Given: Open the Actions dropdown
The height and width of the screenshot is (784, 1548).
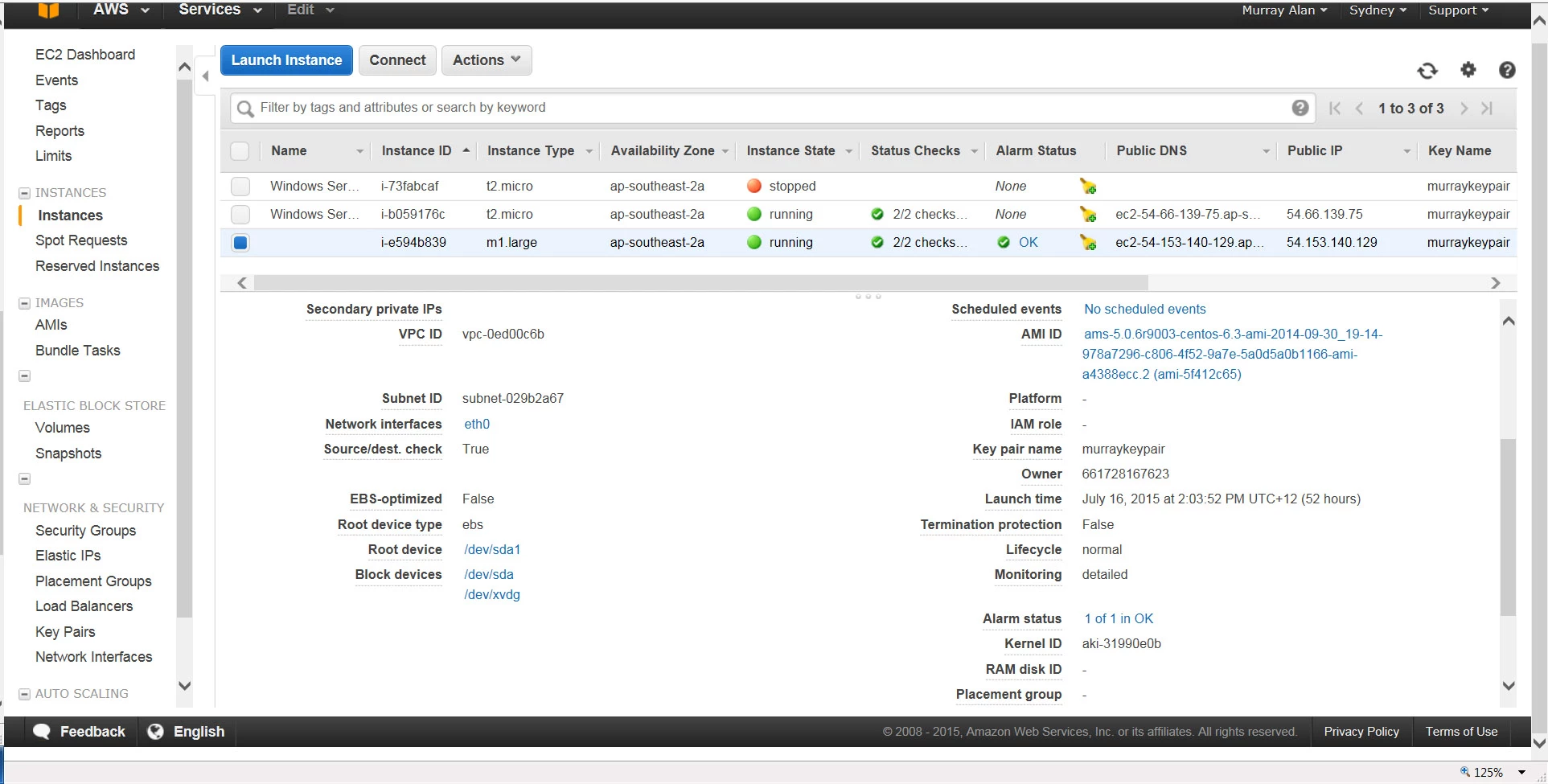Looking at the screenshot, I should tap(487, 60).
